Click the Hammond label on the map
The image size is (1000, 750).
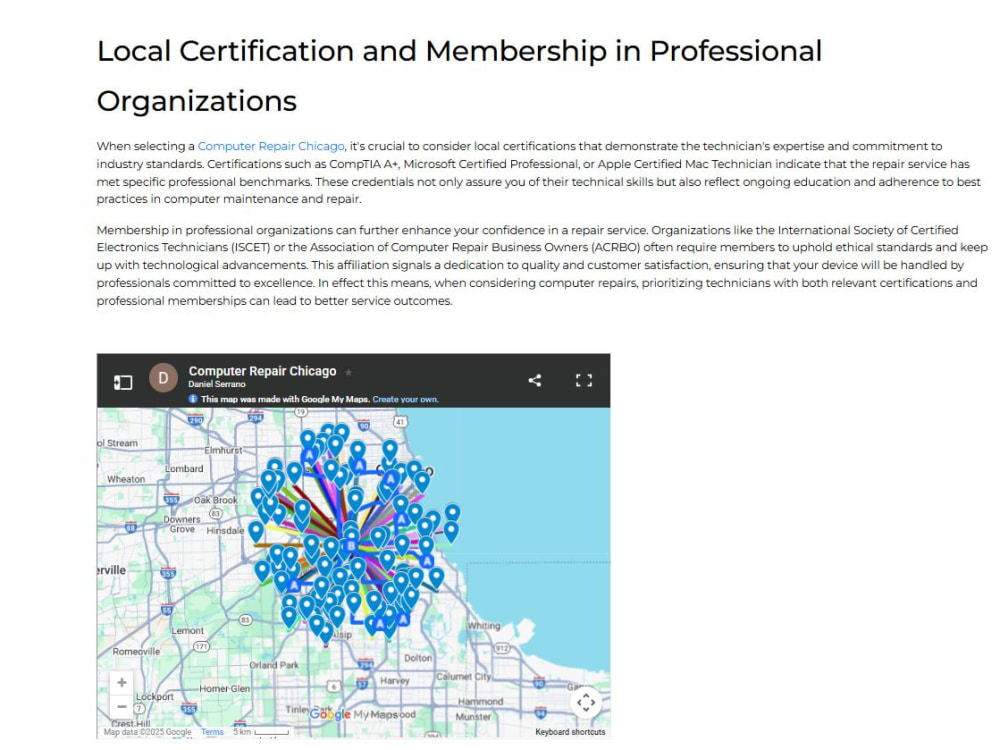(x=480, y=702)
